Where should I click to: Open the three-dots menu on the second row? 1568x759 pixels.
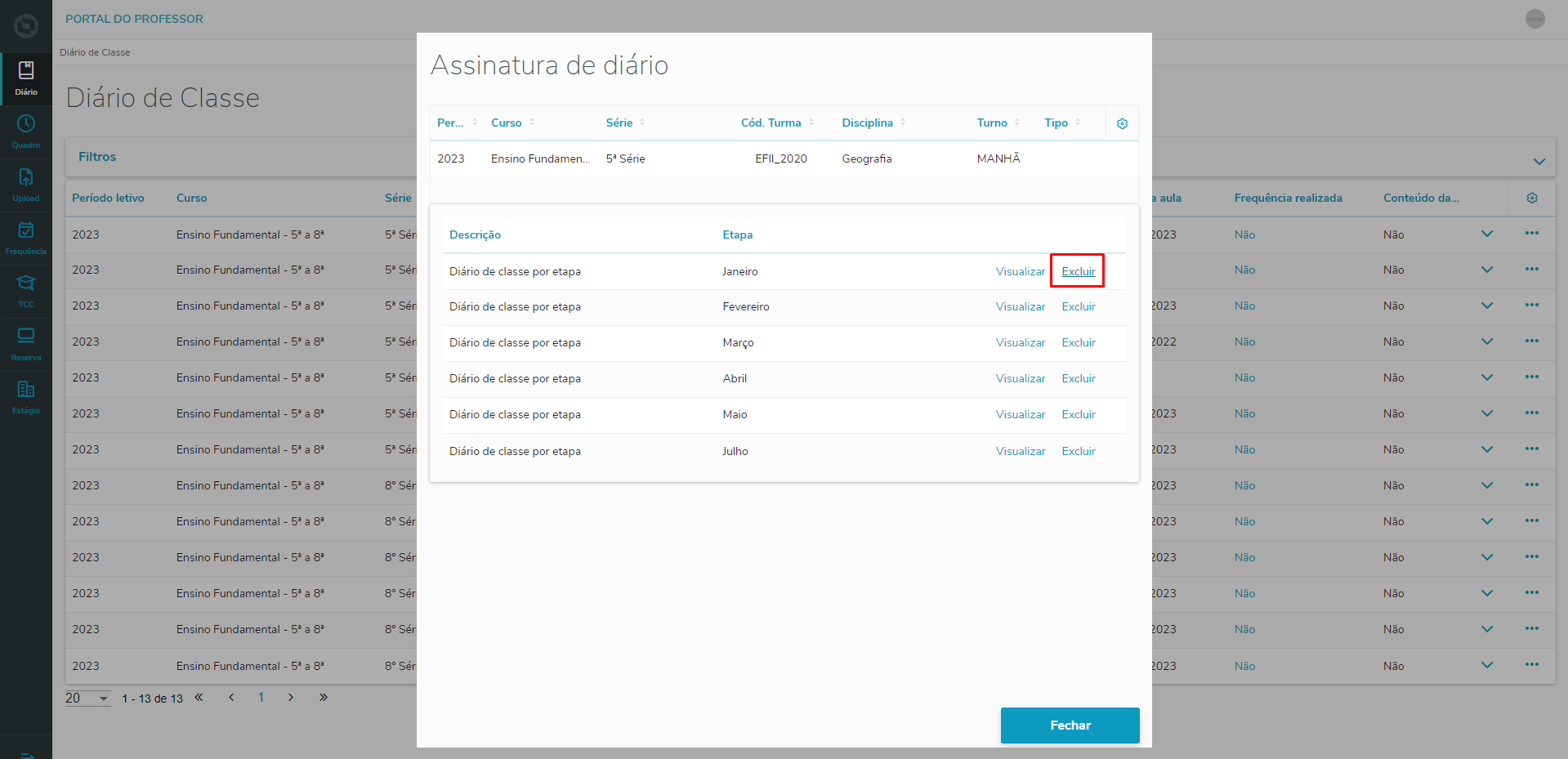(x=1532, y=270)
